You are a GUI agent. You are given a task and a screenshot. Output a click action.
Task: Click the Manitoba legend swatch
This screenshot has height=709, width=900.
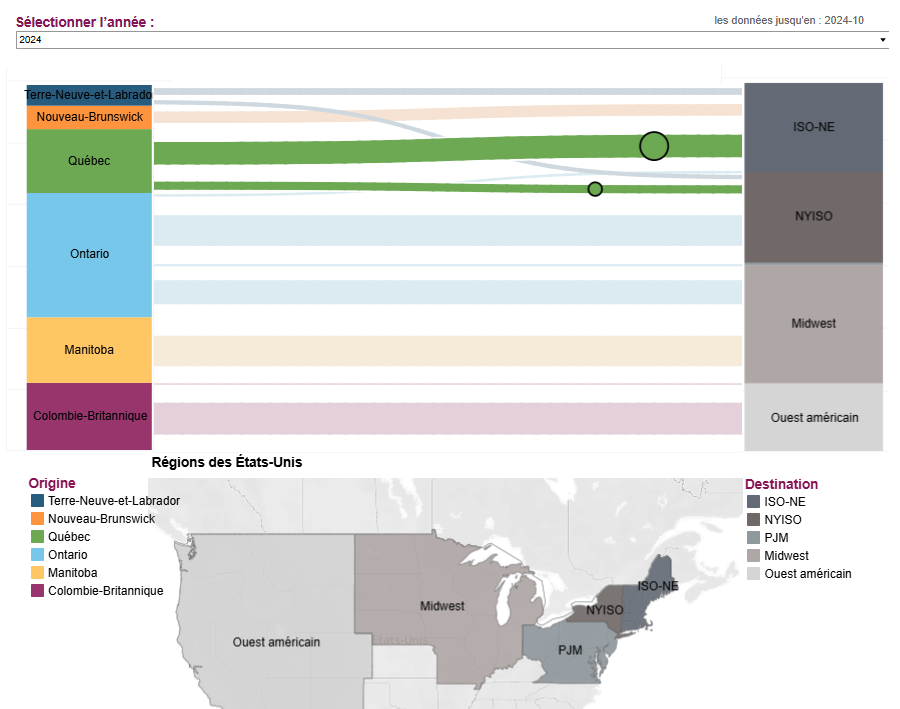(x=37, y=572)
